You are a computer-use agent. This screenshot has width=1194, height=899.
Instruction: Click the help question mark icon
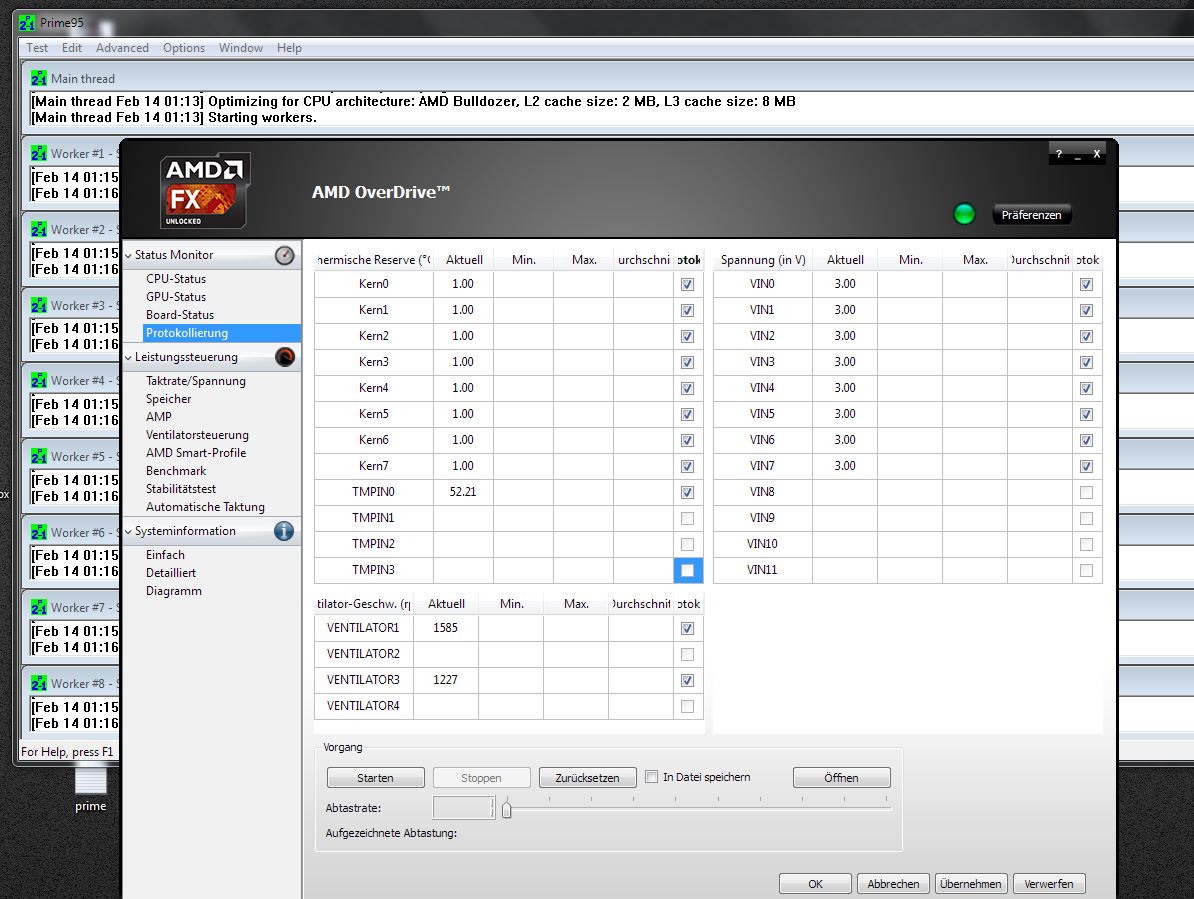point(1058,154)
